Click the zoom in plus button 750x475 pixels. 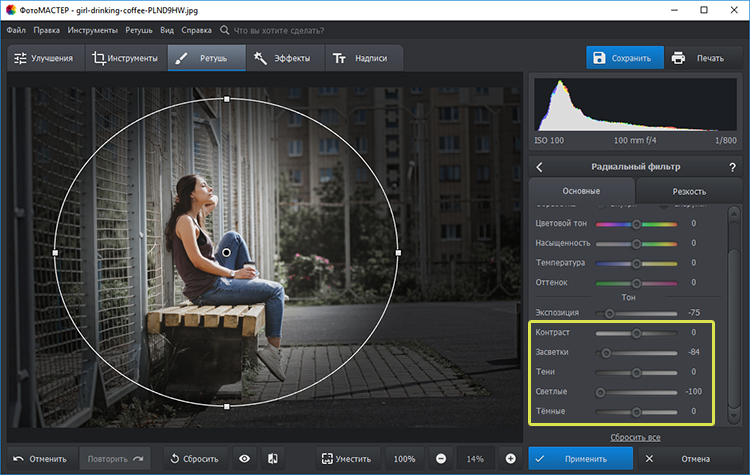click(511, 458)
